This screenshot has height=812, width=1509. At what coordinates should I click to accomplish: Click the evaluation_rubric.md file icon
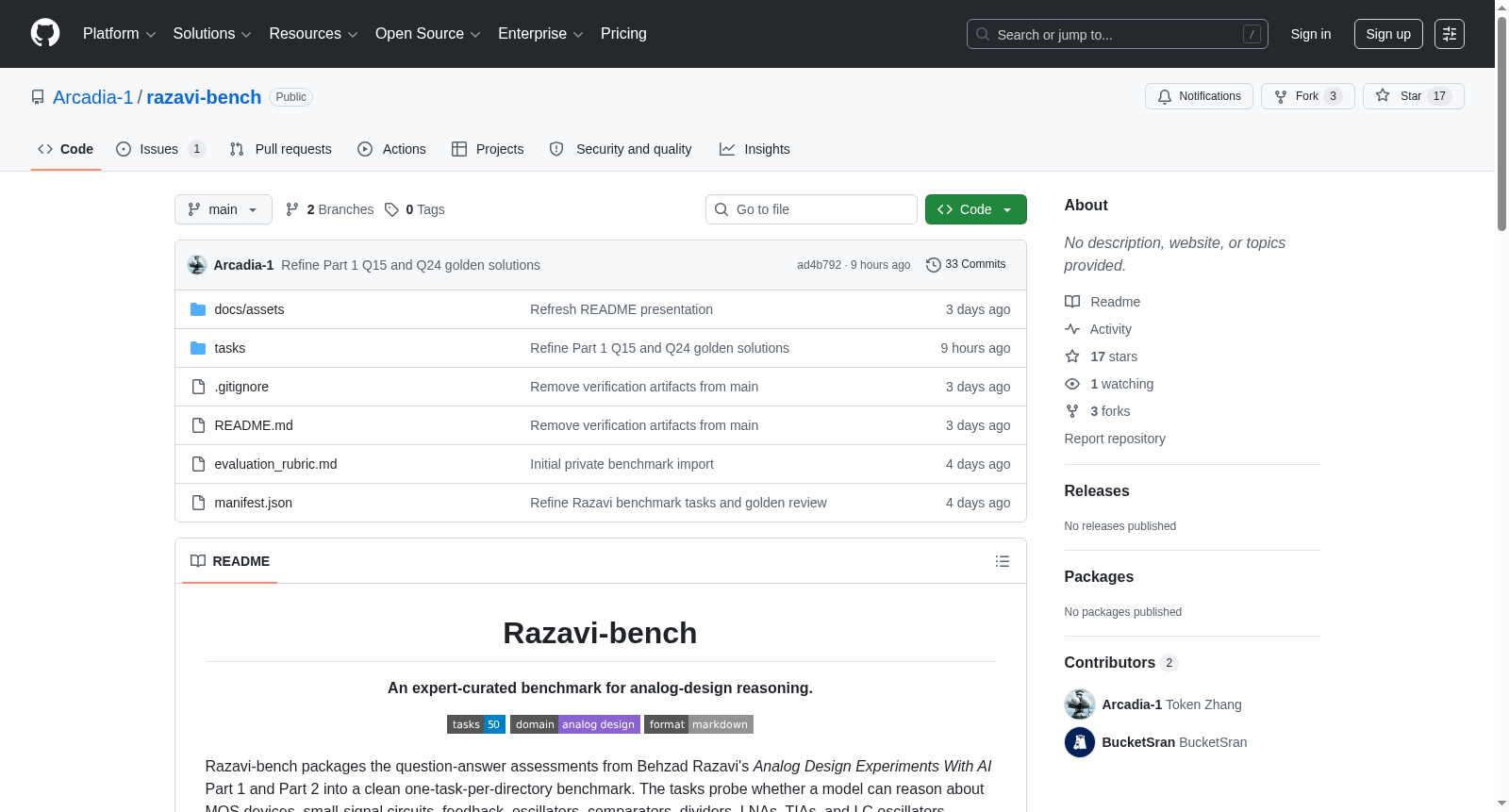(x=198, y=464)
